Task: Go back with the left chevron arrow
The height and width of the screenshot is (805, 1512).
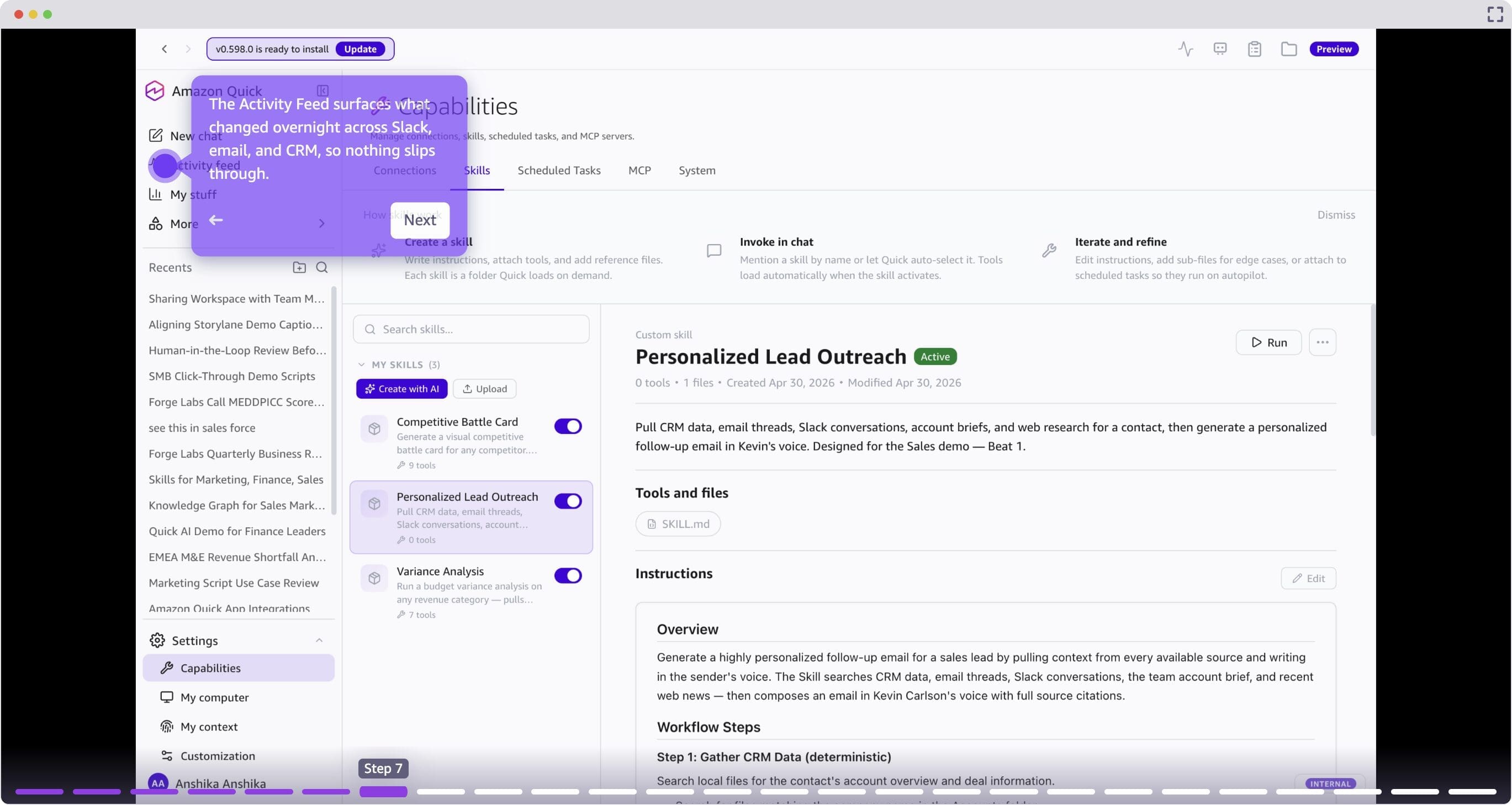Action: point(165,49)
